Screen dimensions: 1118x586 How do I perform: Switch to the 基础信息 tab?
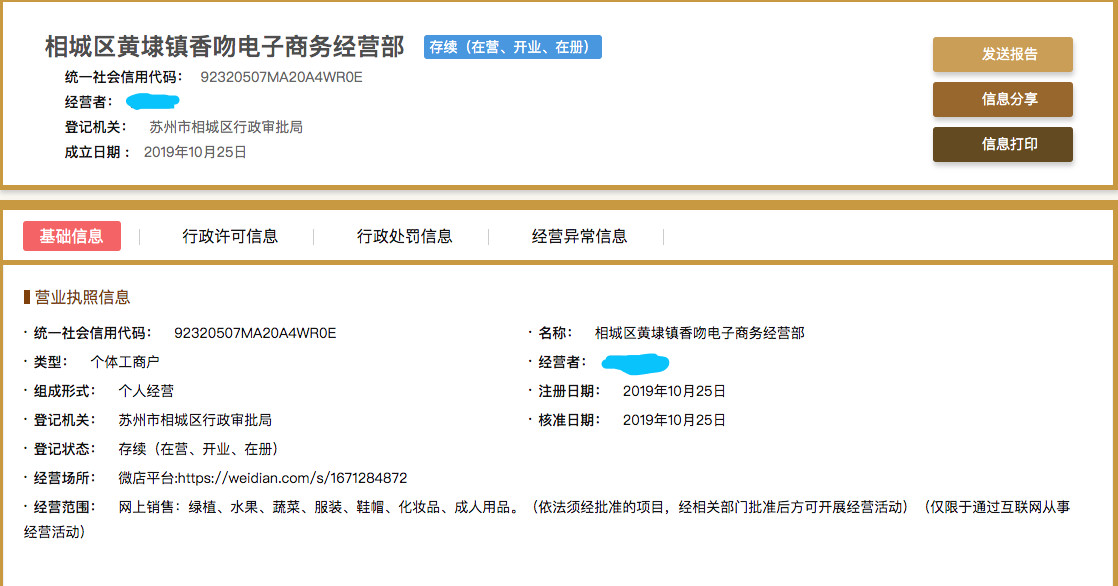click(72, 236)
